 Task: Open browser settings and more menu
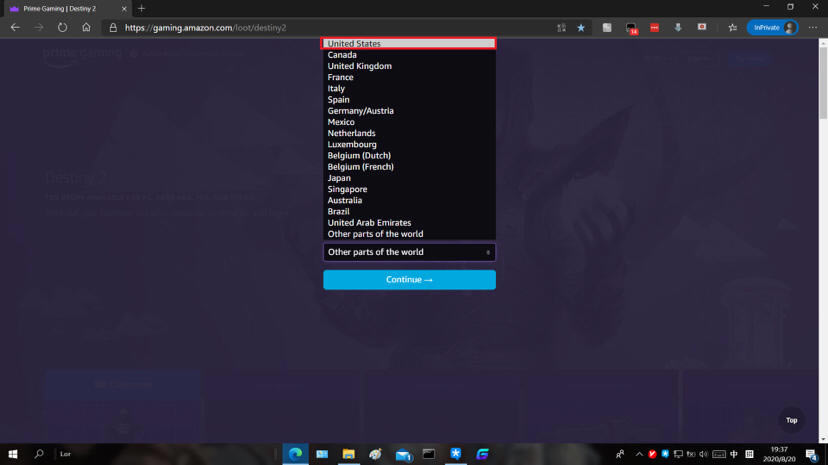[x=813, y=27]
